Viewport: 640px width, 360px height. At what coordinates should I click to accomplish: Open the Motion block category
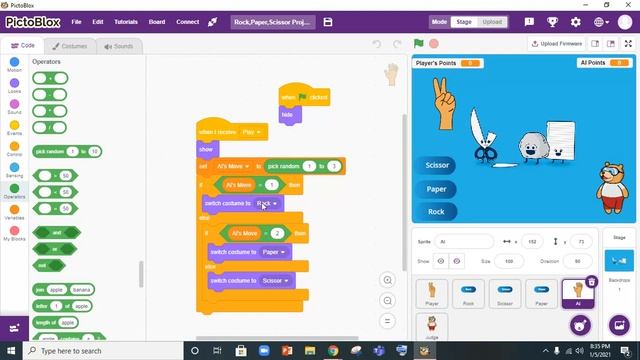pos(14,64)
